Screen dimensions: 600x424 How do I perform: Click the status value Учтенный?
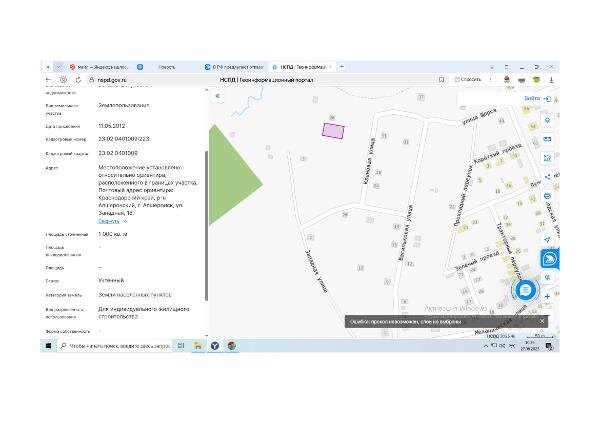point(111,280)
